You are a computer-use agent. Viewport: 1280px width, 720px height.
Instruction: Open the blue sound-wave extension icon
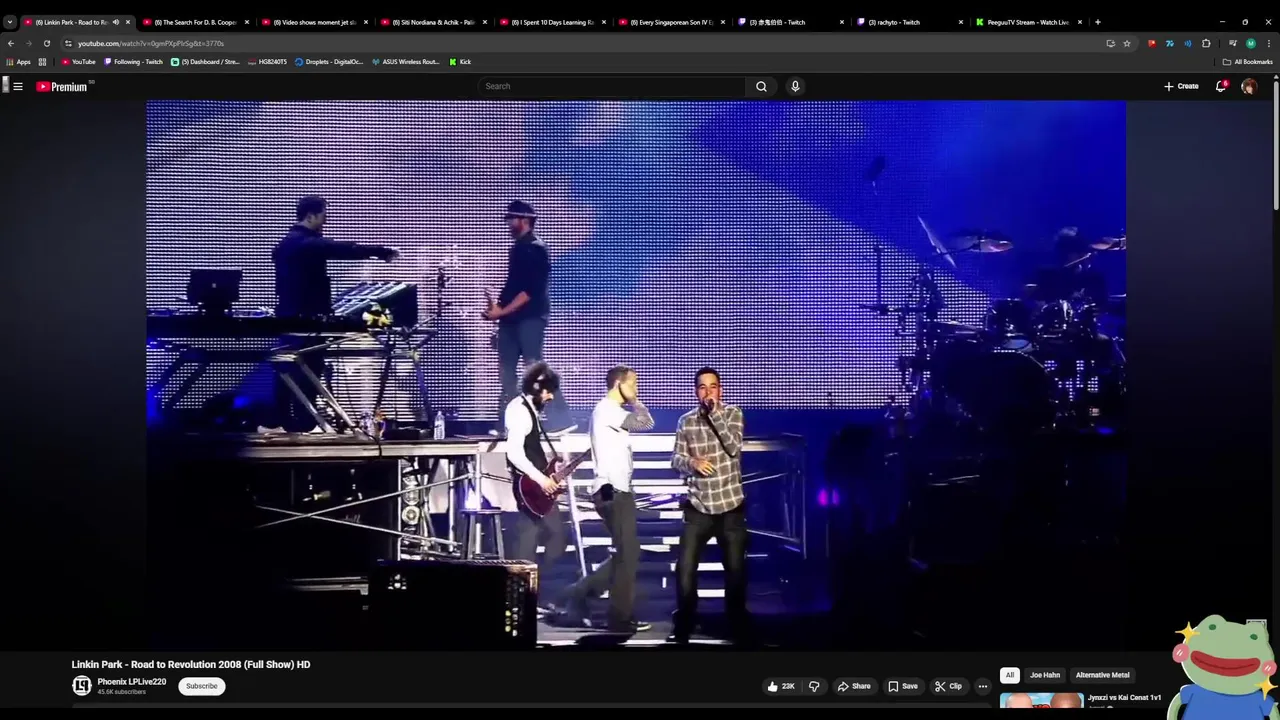tap(1188, 43)
